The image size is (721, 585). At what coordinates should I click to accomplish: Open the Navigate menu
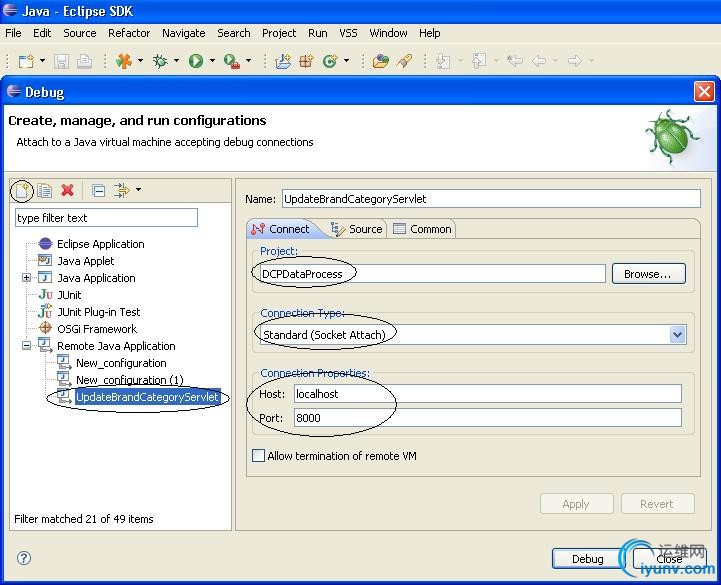tap(183, 33)
